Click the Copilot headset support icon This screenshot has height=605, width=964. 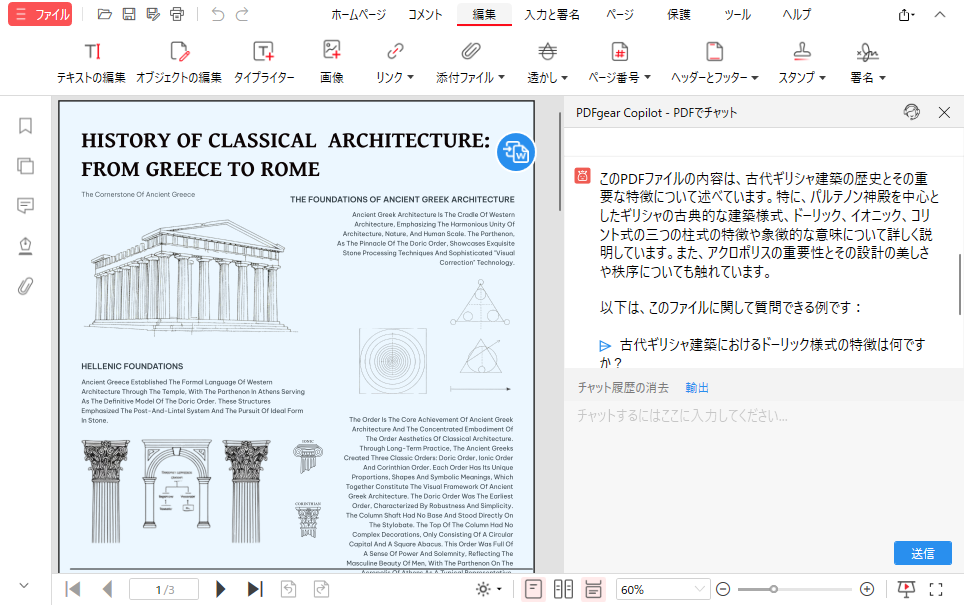point(912,112)
